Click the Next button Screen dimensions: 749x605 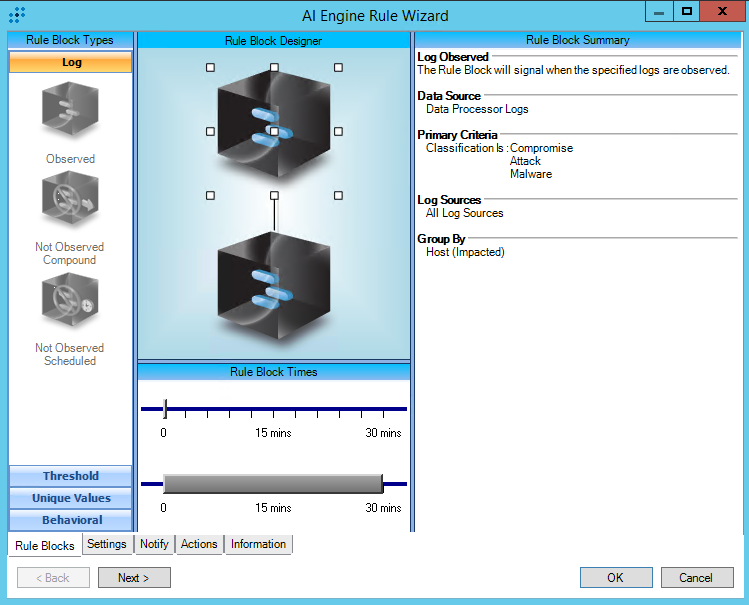click(x=134, y=578)
